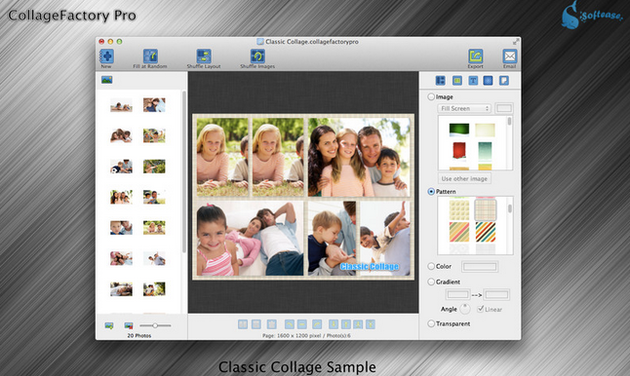Select the Color background radio button
630x376 pixels.
point(431,266)
